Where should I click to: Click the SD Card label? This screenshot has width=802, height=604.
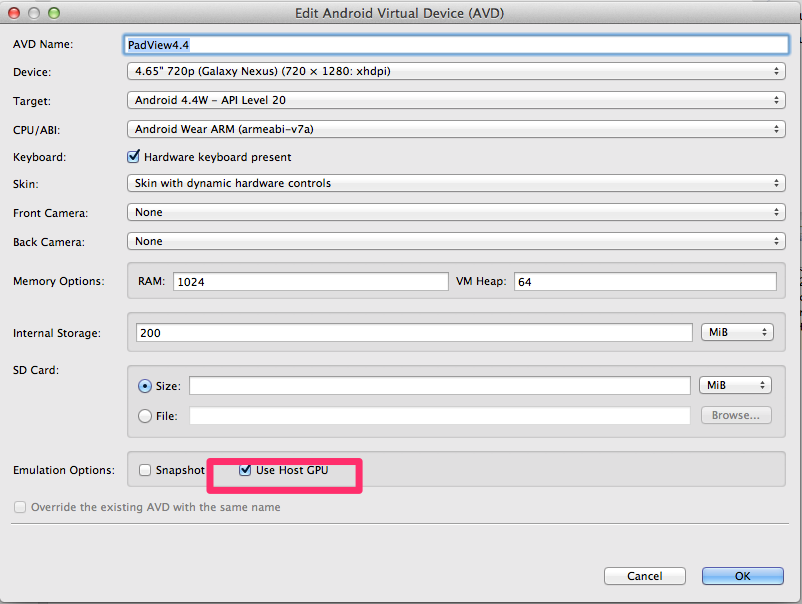(36, 370)
